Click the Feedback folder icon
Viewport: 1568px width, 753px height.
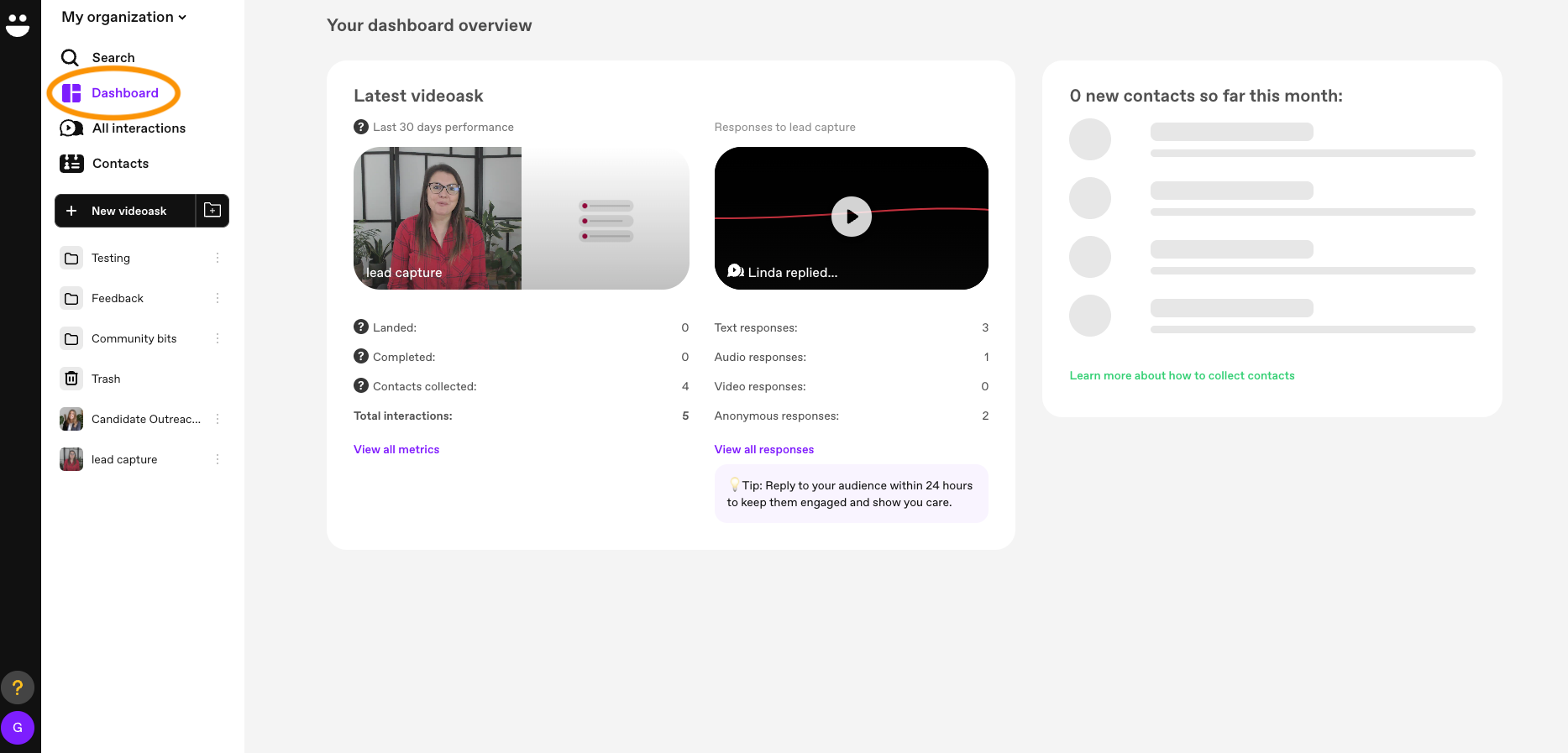pos(71,299)
